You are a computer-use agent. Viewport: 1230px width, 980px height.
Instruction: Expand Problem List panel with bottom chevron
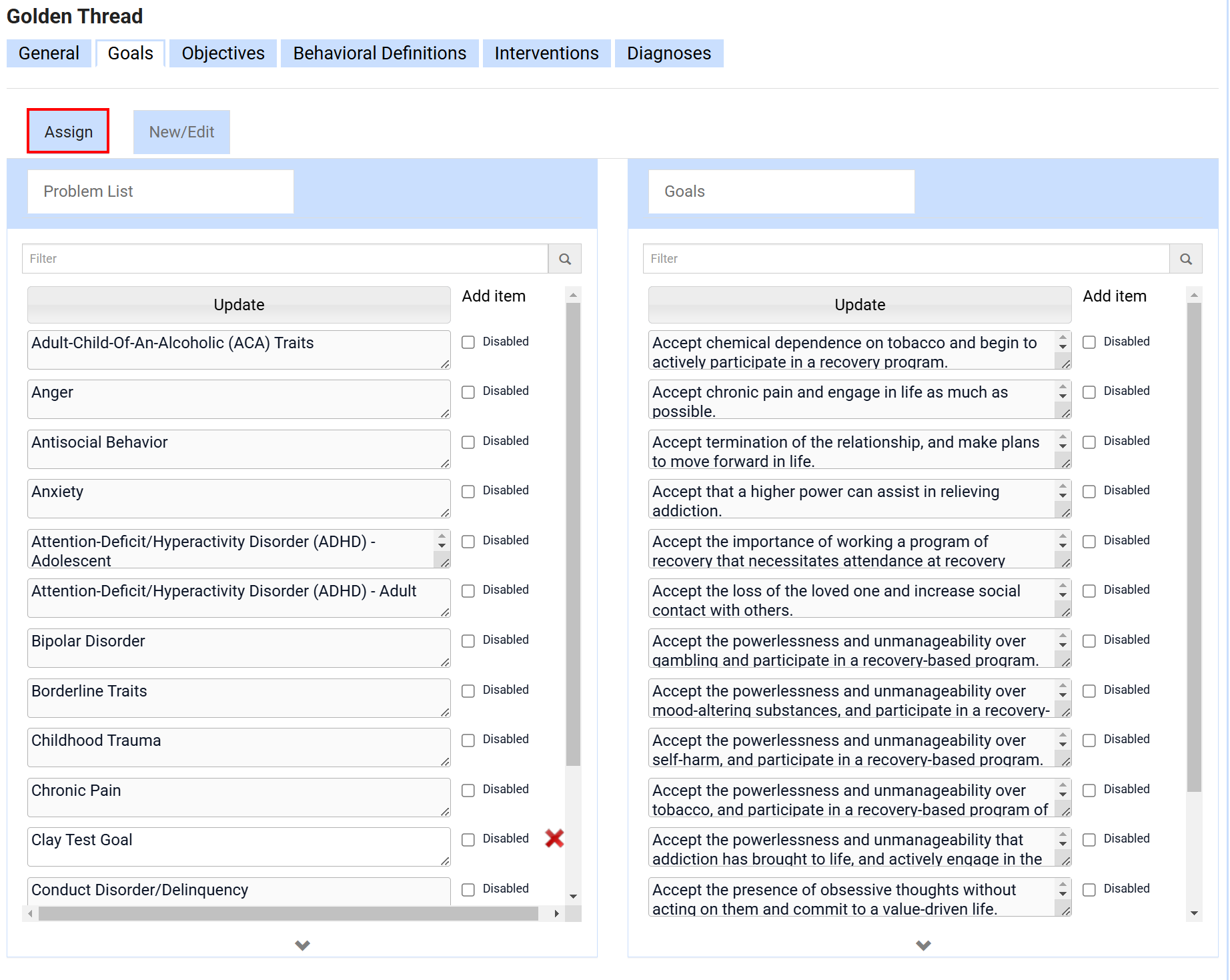click(302, 945)
